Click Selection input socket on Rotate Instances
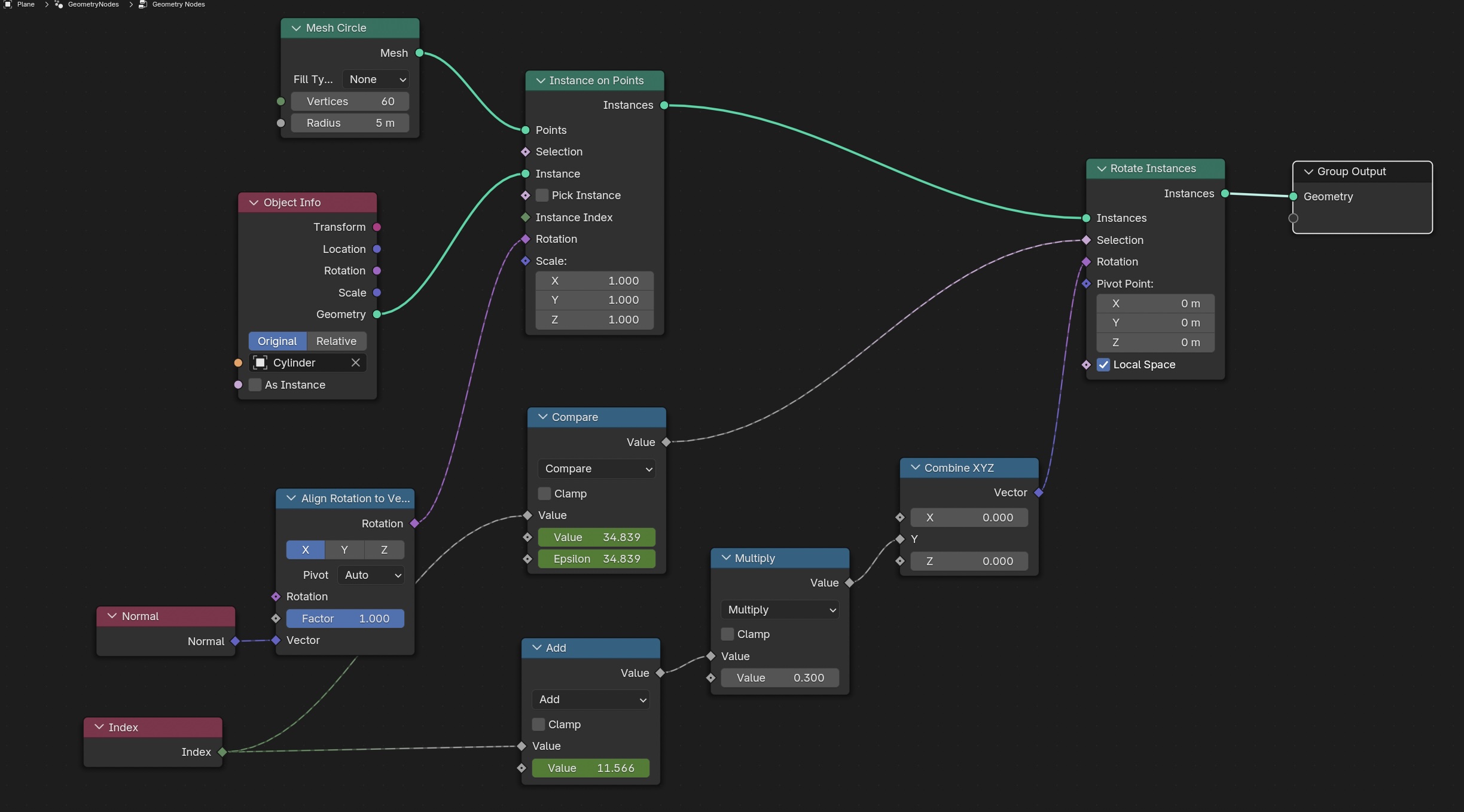The image size is (1464, 812). [1087, 240]
